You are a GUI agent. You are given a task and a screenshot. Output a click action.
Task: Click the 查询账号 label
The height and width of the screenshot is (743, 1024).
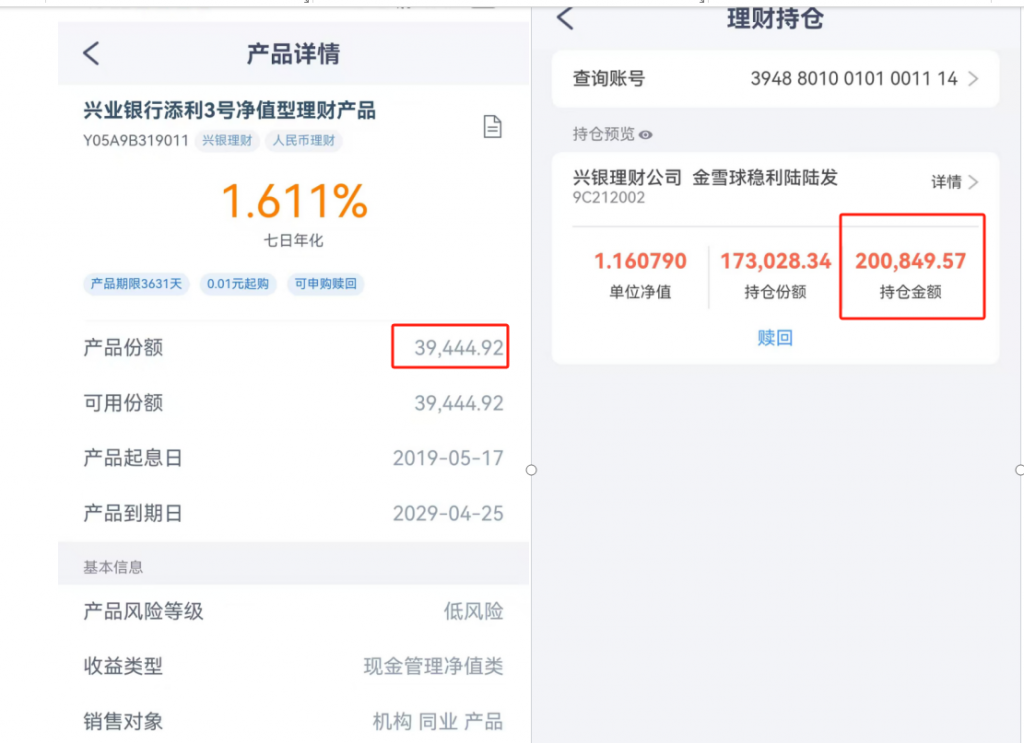tap(609, 79)
